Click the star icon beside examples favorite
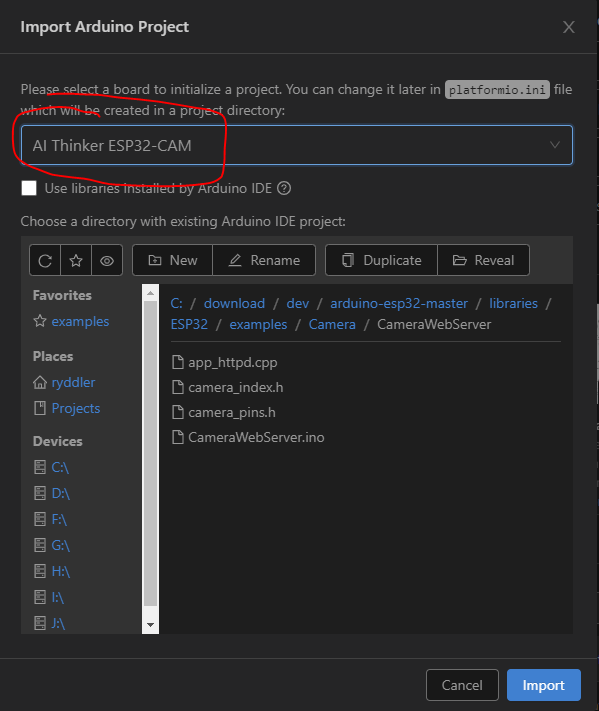Screen dimensions: 599x711 [40, 321]
